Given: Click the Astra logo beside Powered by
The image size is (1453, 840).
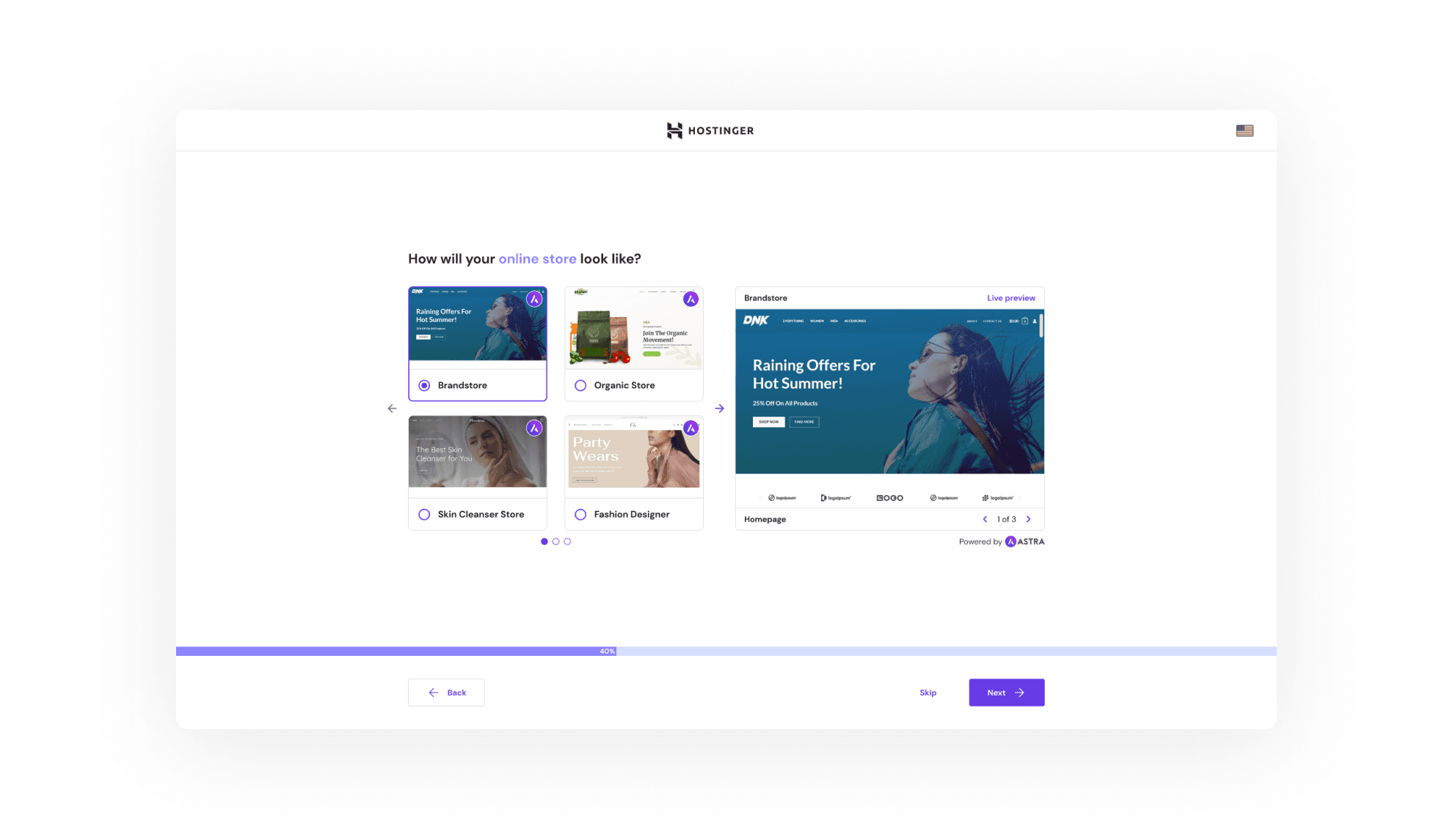Looking at the screenshot, I should coord(1024,542).
